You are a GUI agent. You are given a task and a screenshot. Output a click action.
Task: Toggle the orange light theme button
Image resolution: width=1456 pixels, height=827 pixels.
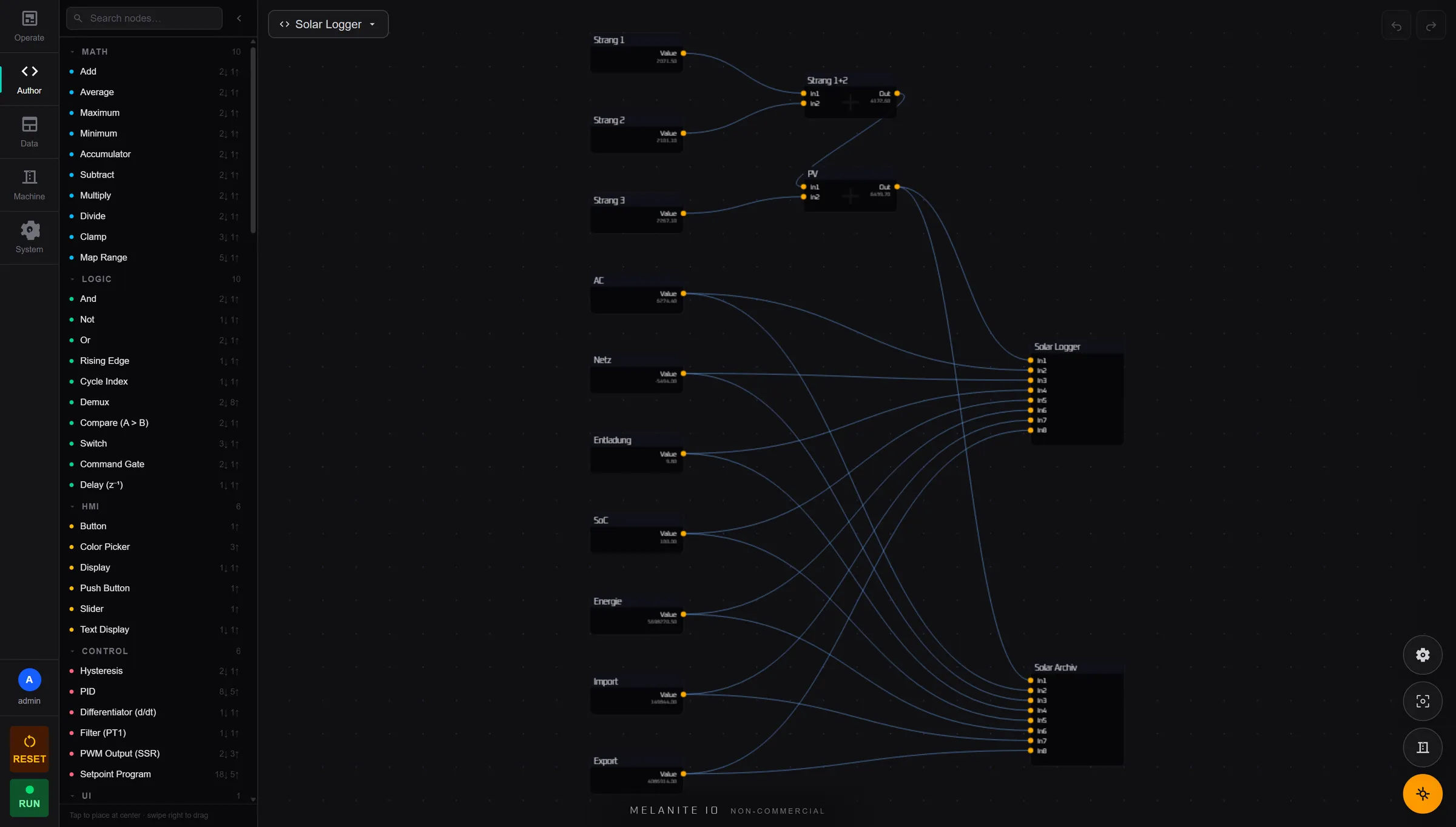[1423, 794]
